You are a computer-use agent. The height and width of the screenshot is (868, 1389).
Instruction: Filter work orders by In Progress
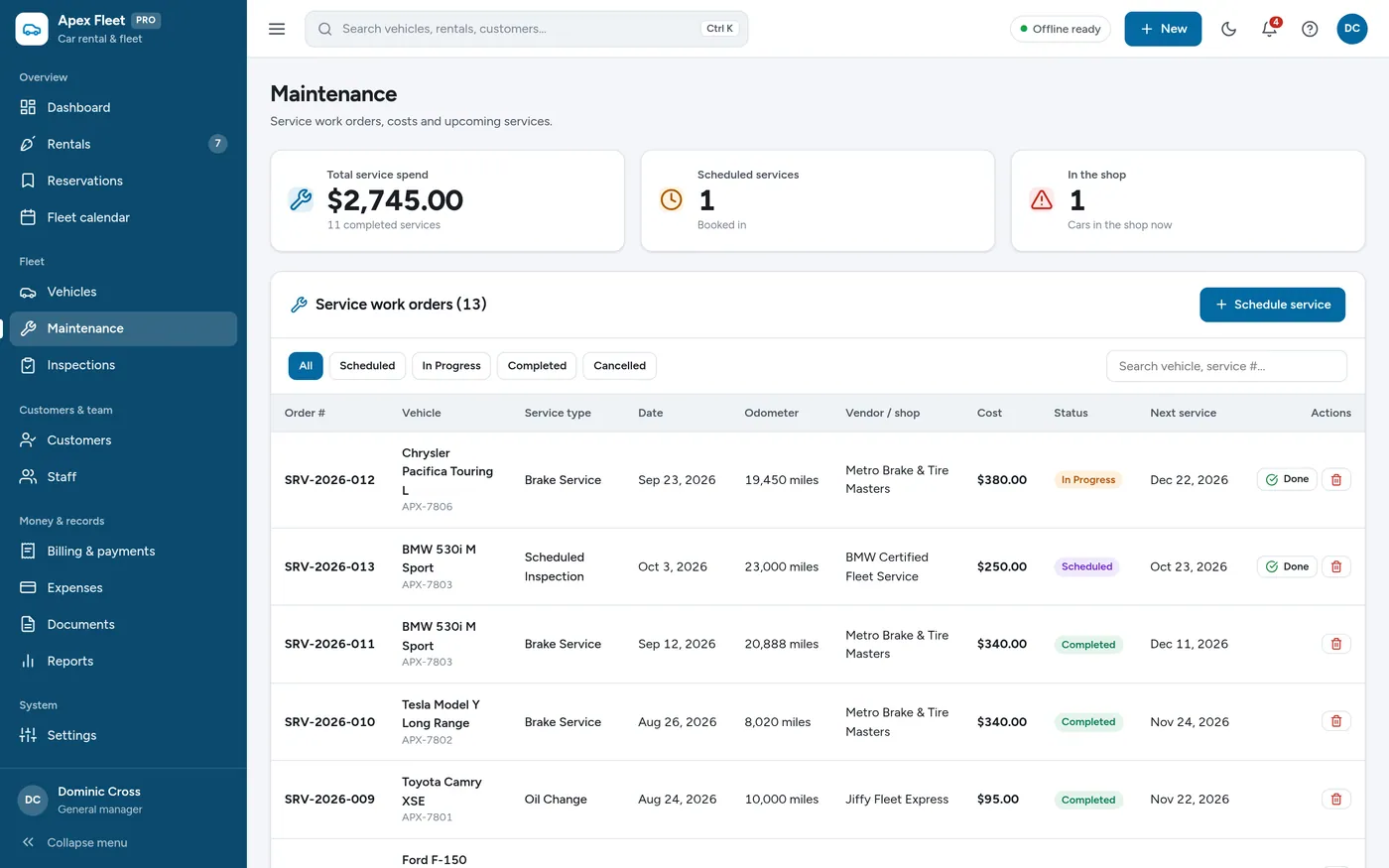click(x=451, y=366)
